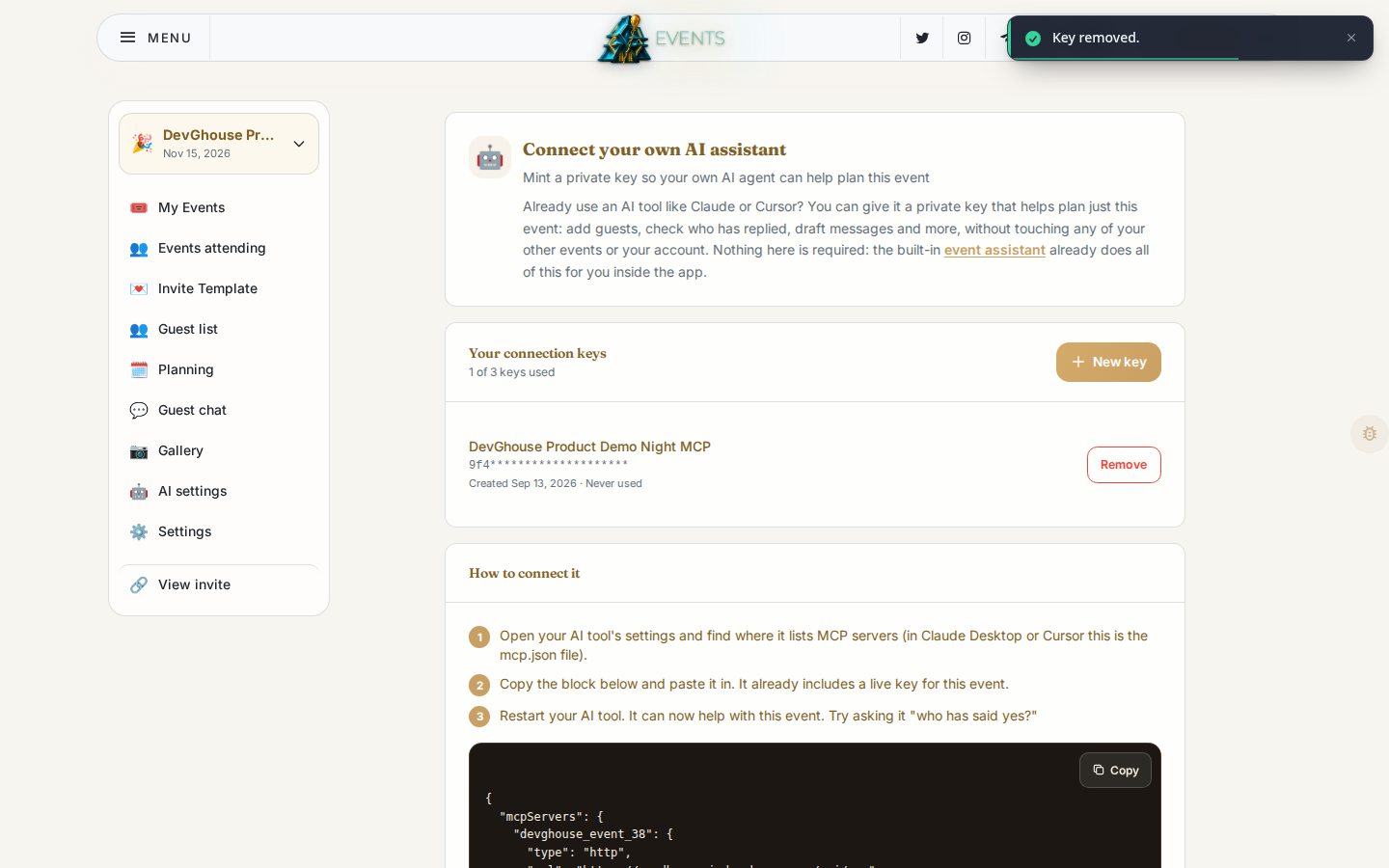Click the masked key value starting 9f4

coord(549,465)
